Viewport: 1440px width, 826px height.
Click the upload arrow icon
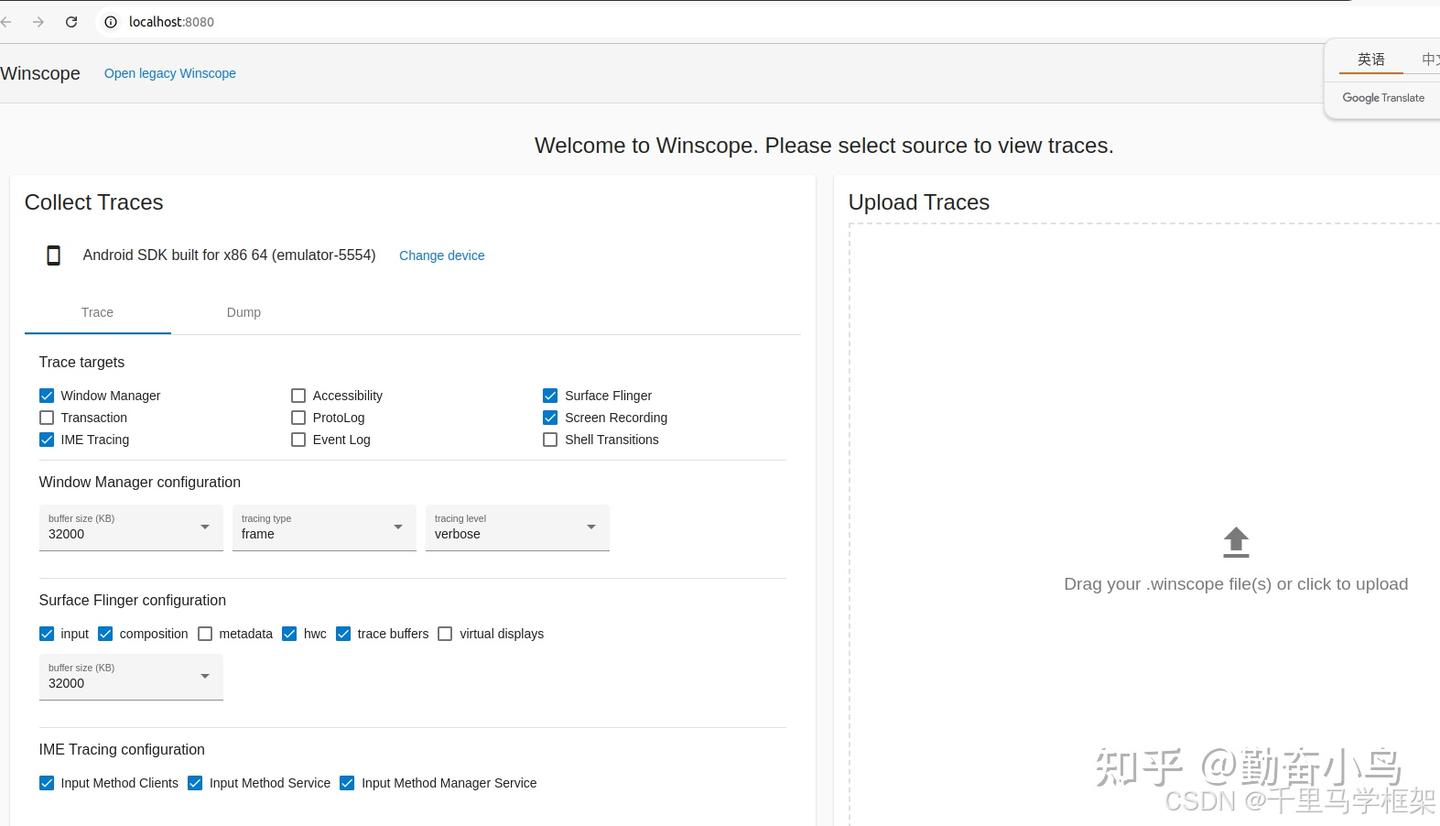pyautogui.click(x=1236, y=542)
